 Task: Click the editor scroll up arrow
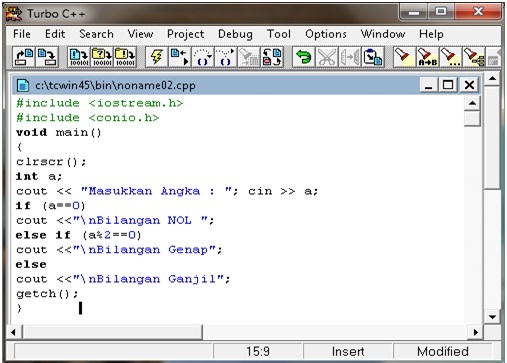pos(472,103)
